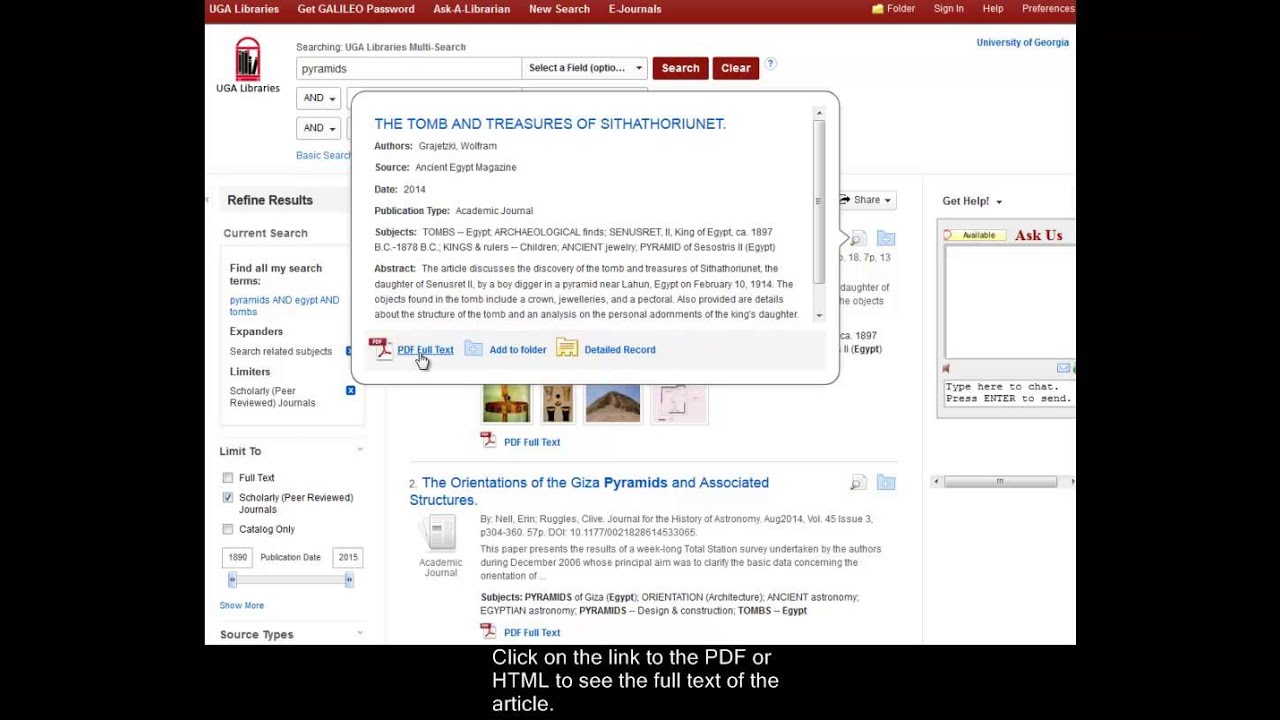Click the Folder icon in top bar

tap(878, 9)
